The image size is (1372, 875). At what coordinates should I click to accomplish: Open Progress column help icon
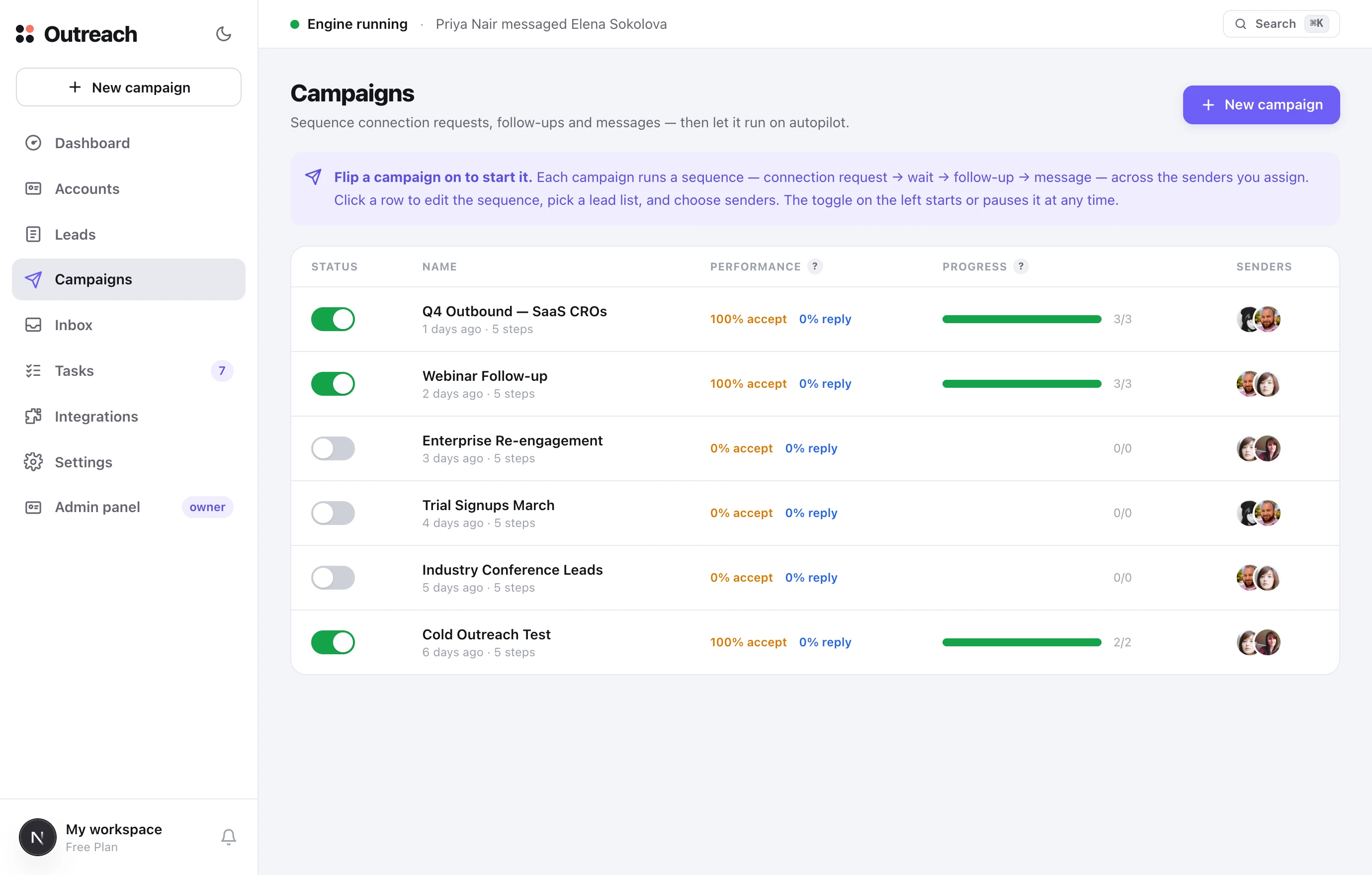(1021, 266)
